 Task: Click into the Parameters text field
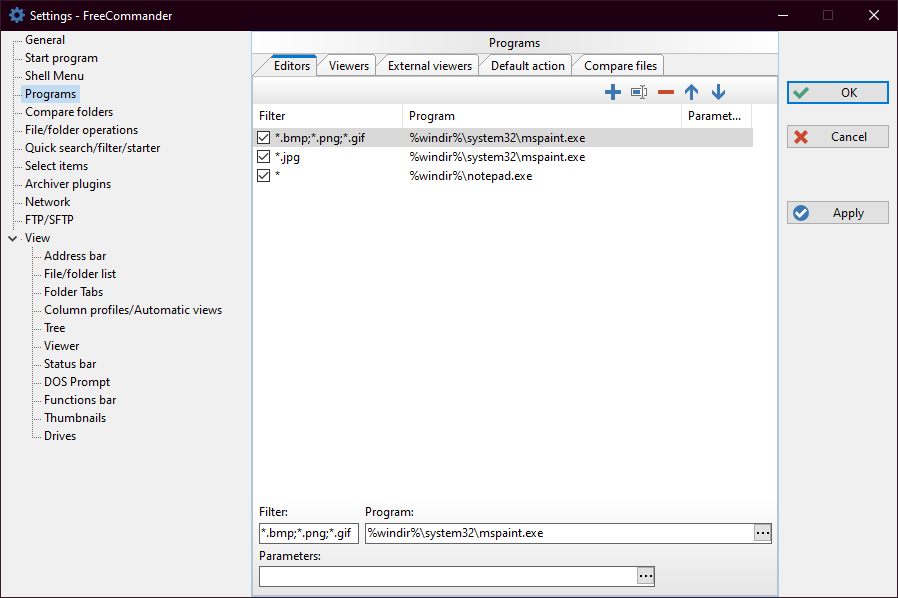click(x=447, y=576)
